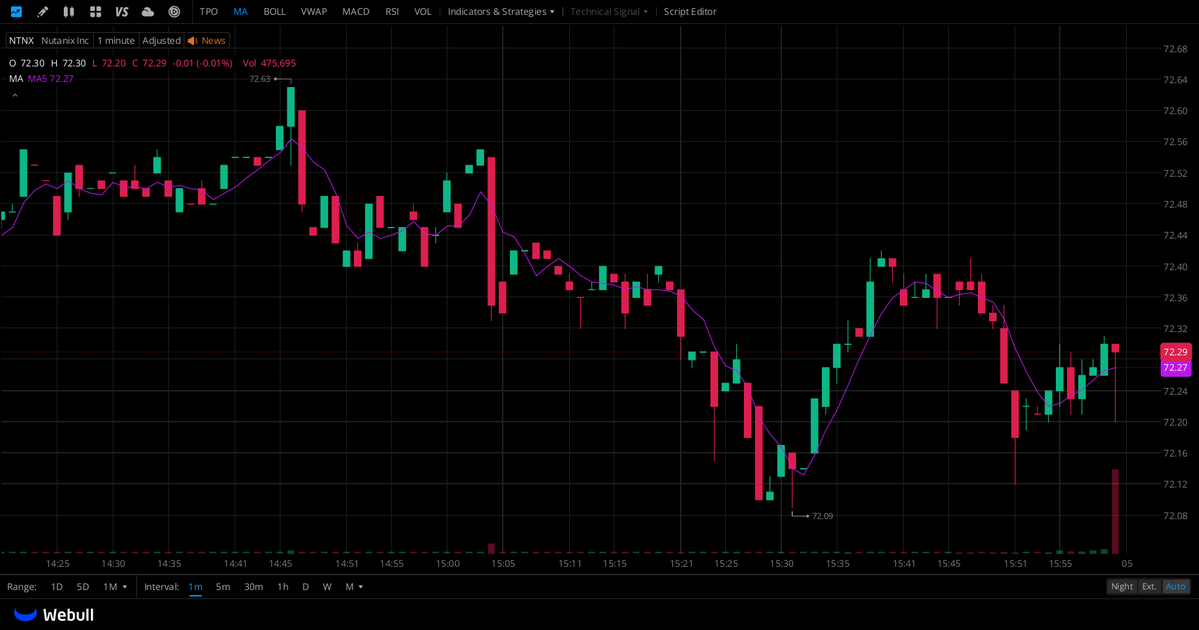This screenshot has width=1199, height=630.
Task: Click the orange News speaker icon
Action: point(193,41)
